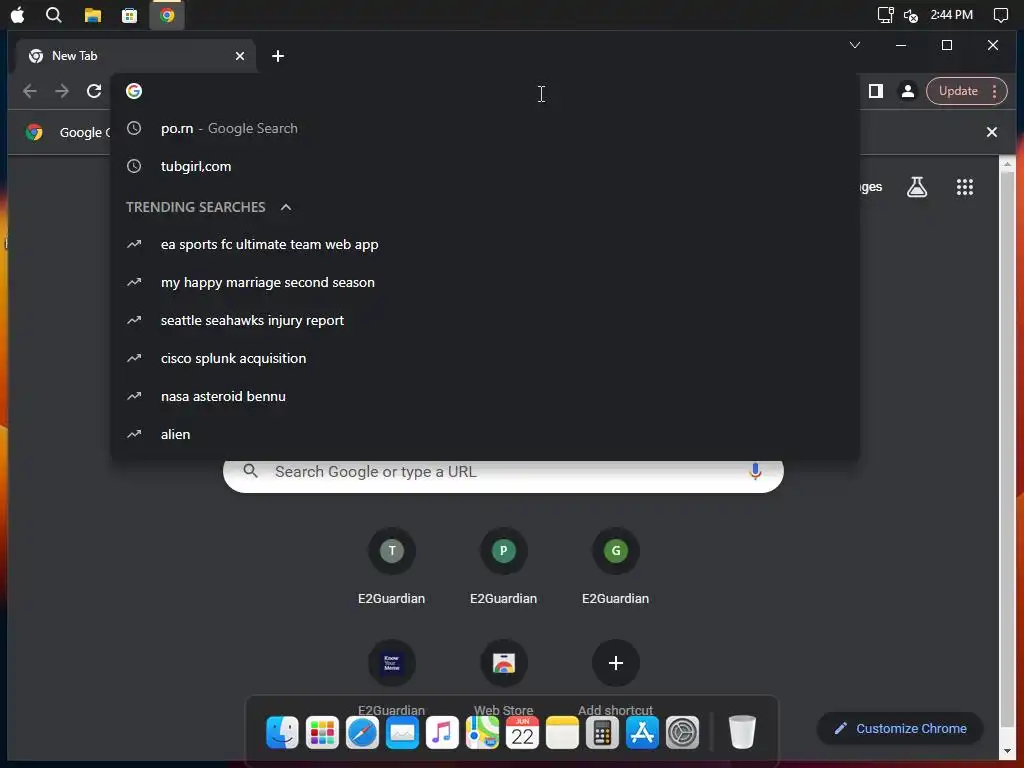Open the G E2Guardian shortcut

615,551
